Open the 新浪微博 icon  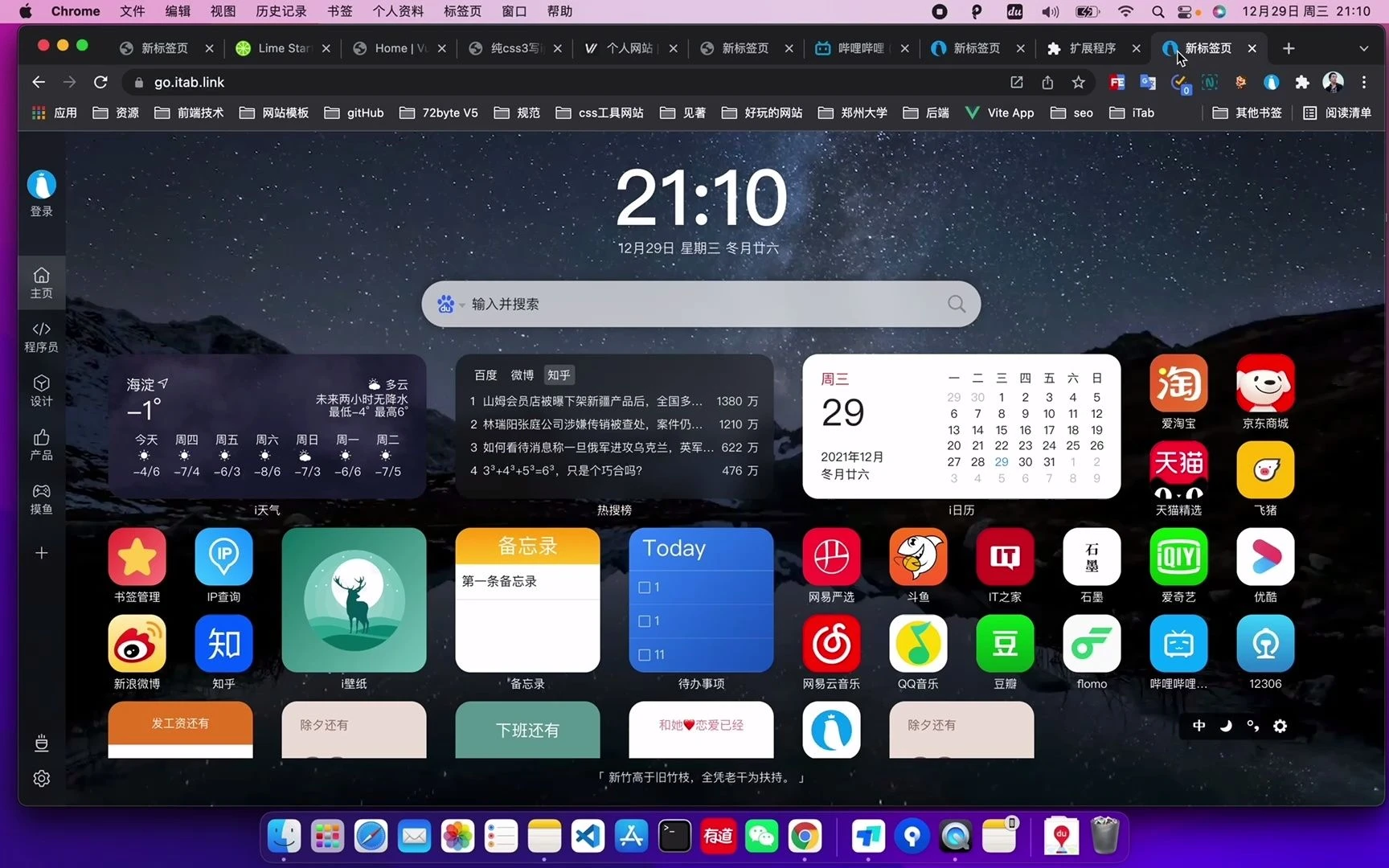pyautogui.click(x=137, y=644)
